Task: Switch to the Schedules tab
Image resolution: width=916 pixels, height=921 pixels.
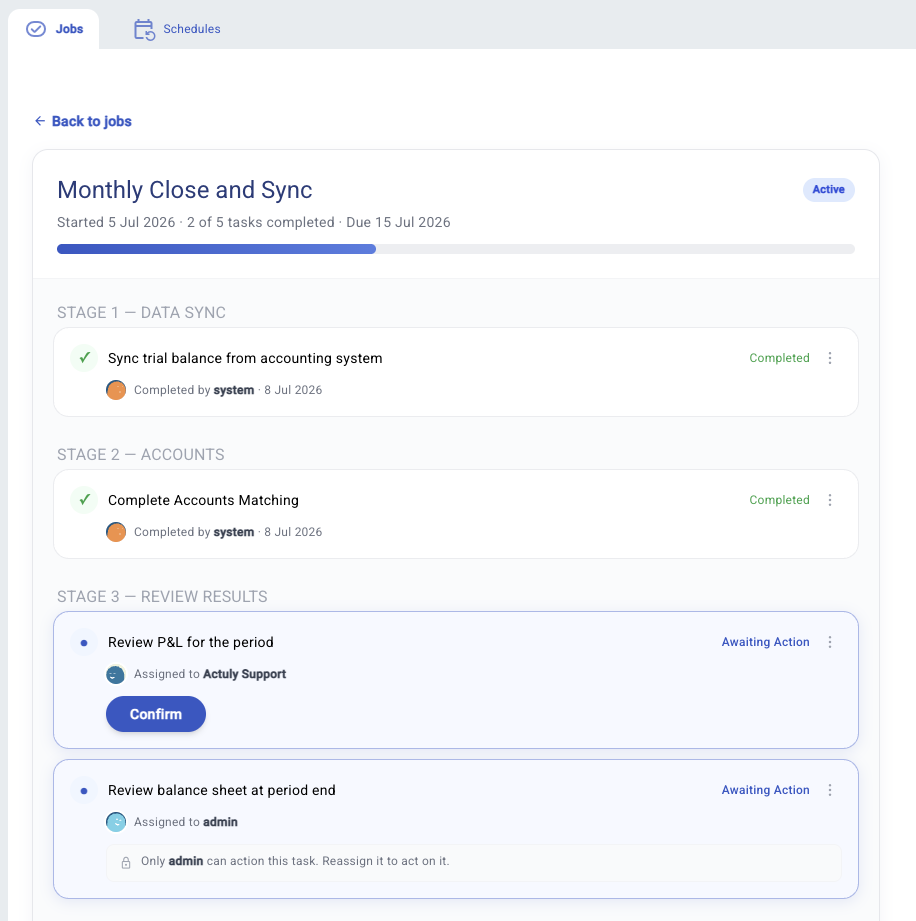Action: [177, 29]
